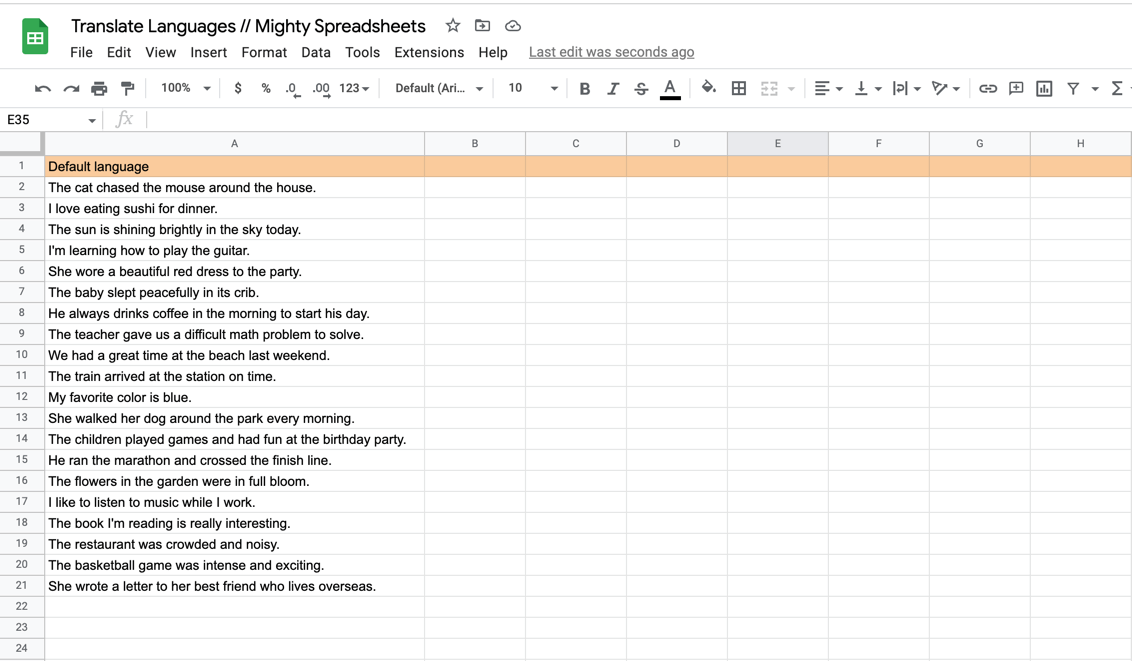Click the document title Translate Languages
The height and width of the screenshot is (661, 1132).
tap(248, 26)
